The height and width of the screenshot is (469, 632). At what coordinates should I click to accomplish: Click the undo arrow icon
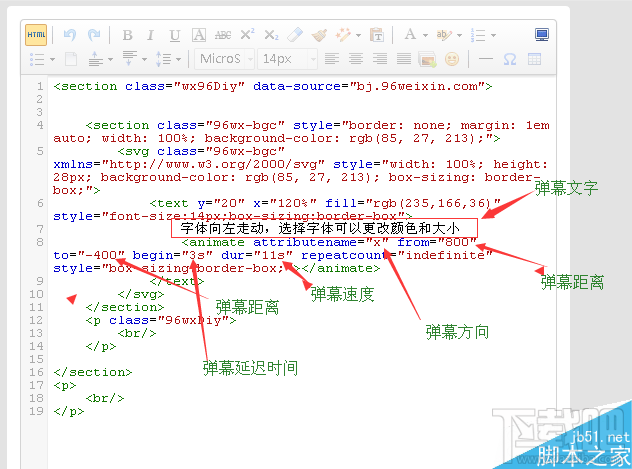(70, 35)
